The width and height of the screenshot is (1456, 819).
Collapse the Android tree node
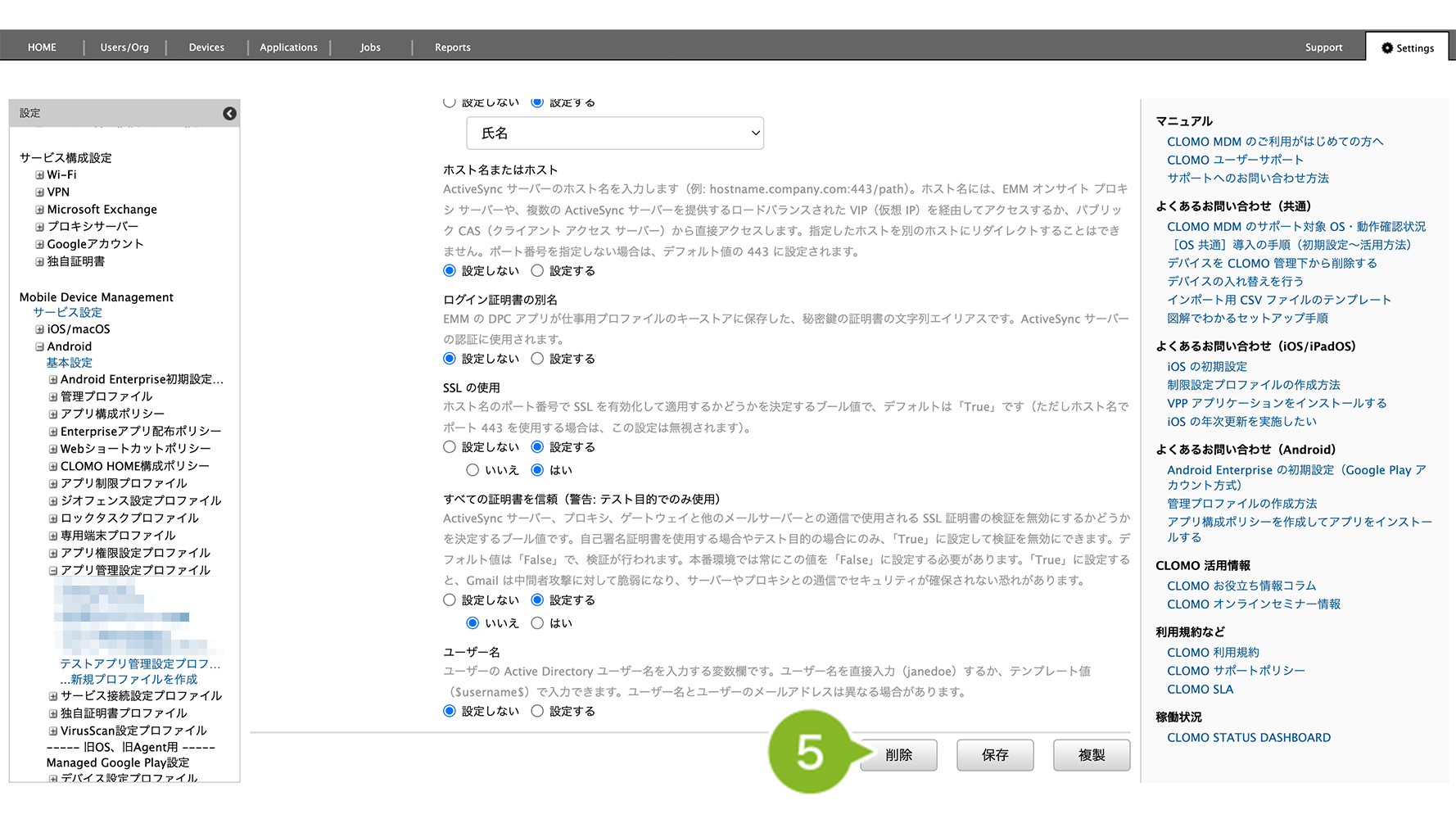click(39, 346)
